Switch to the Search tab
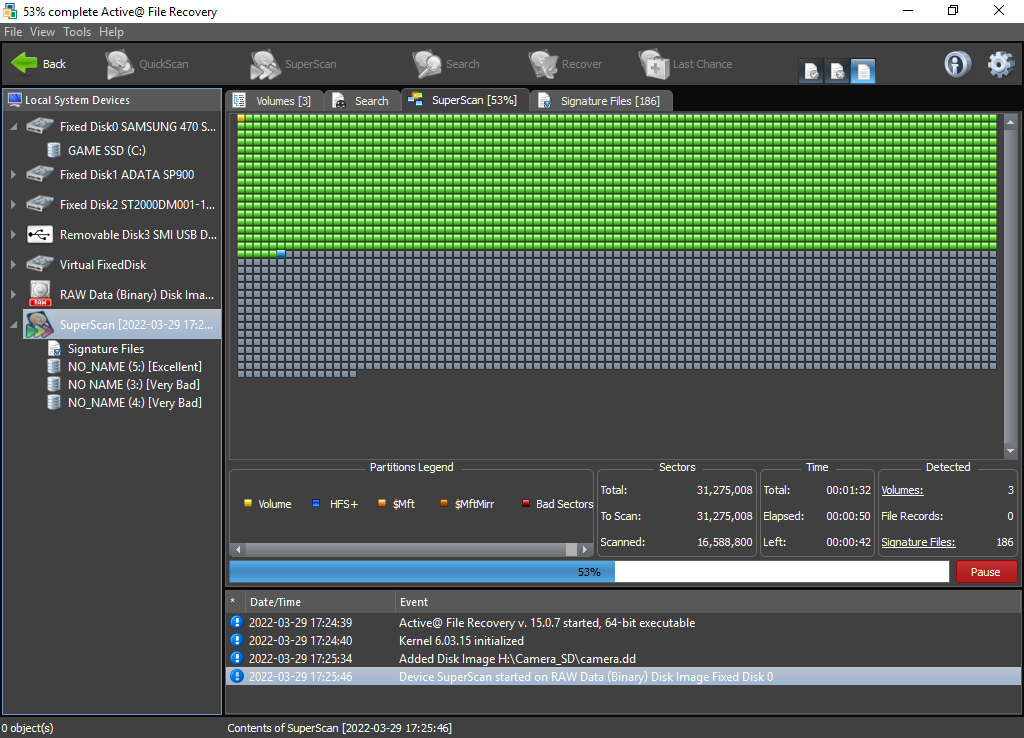This screenshot has height=738, width=1024. 362,101
